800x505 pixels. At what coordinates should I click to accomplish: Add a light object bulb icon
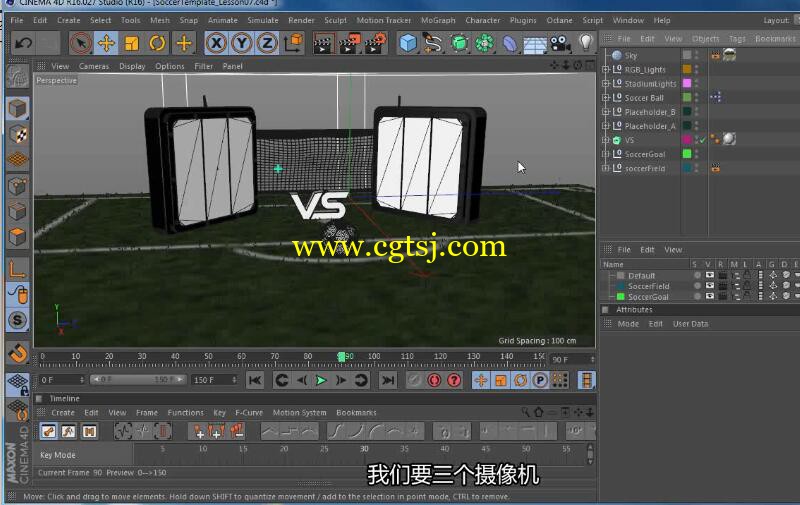coord(586,42)
